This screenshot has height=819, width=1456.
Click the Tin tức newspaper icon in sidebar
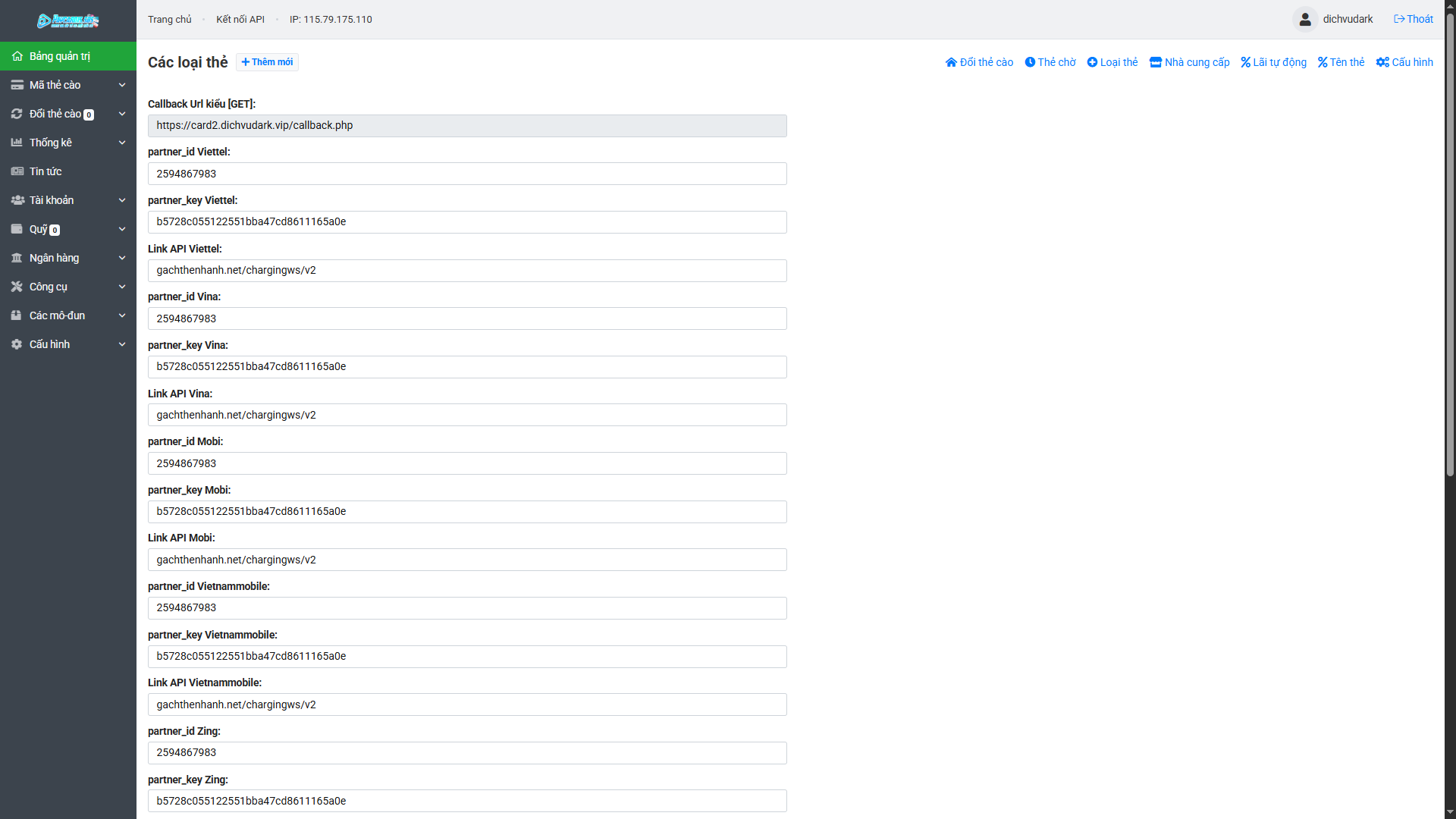(17, 171)
